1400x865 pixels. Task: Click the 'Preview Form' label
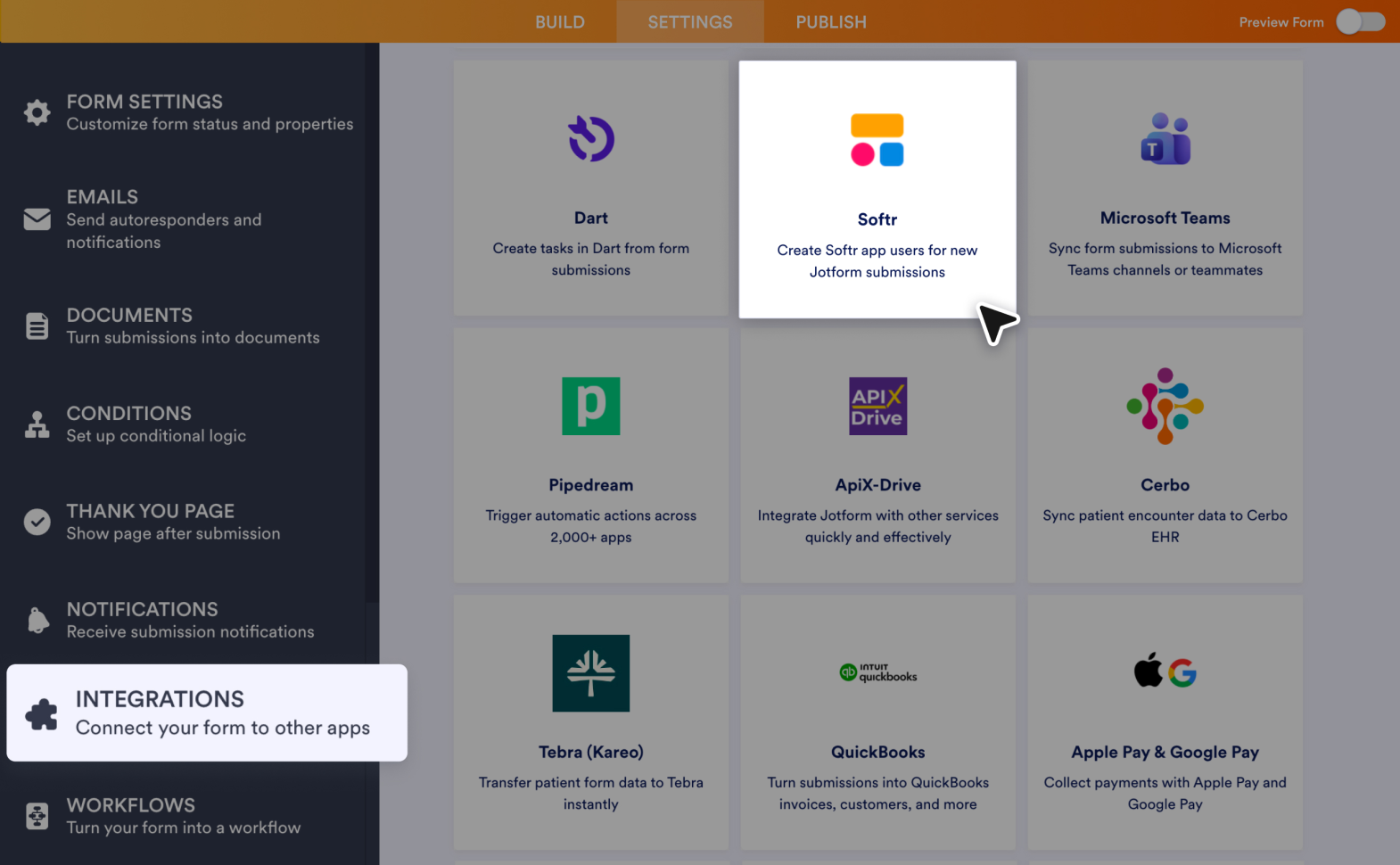coord(1281,22)
